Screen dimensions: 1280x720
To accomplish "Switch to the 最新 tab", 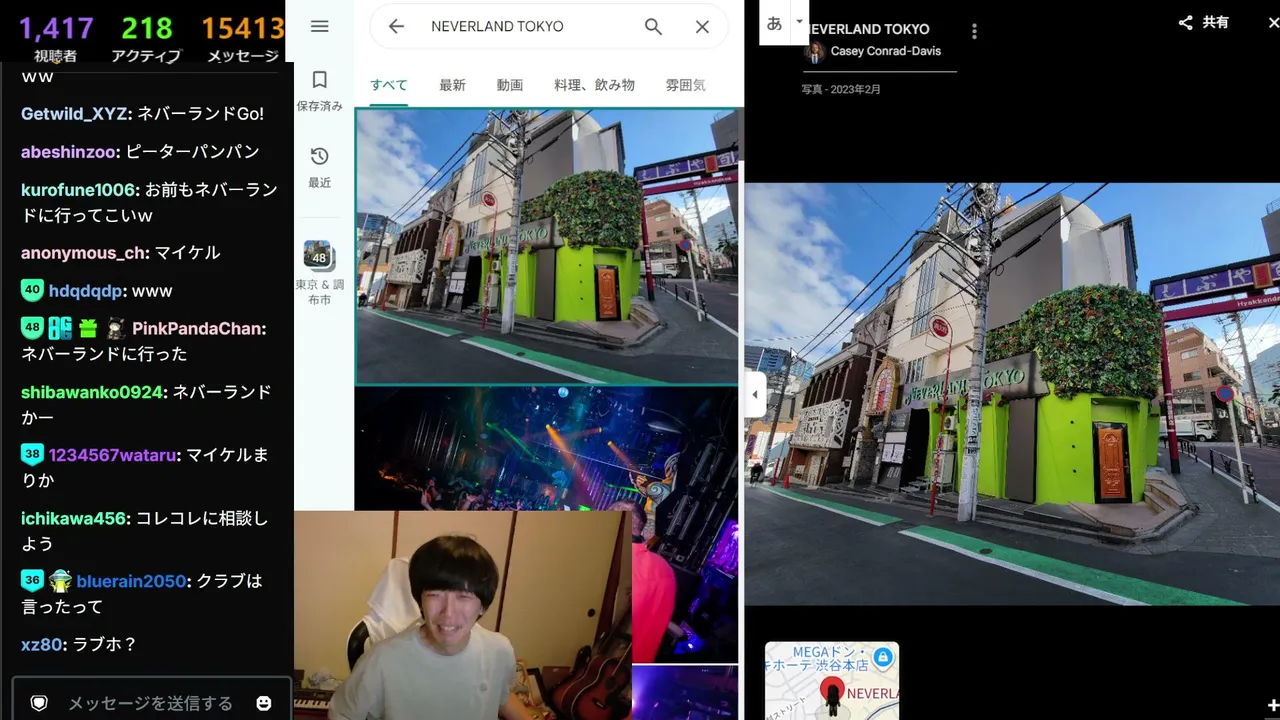I will [x=452, y=85].
